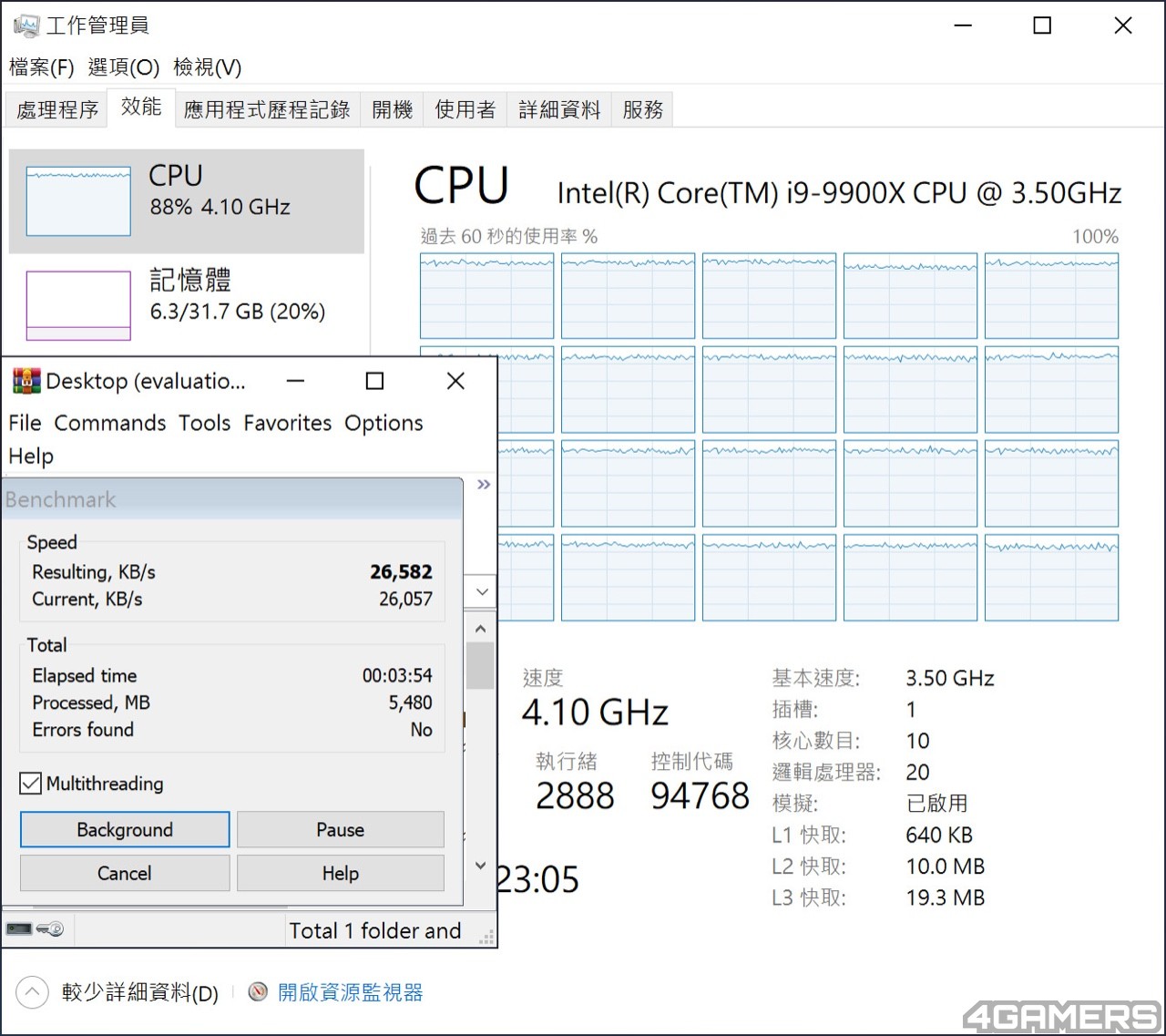Open the WinRAR Favorites menu
This screenshot has height=1036, width=1166.
tap(288, 423)
